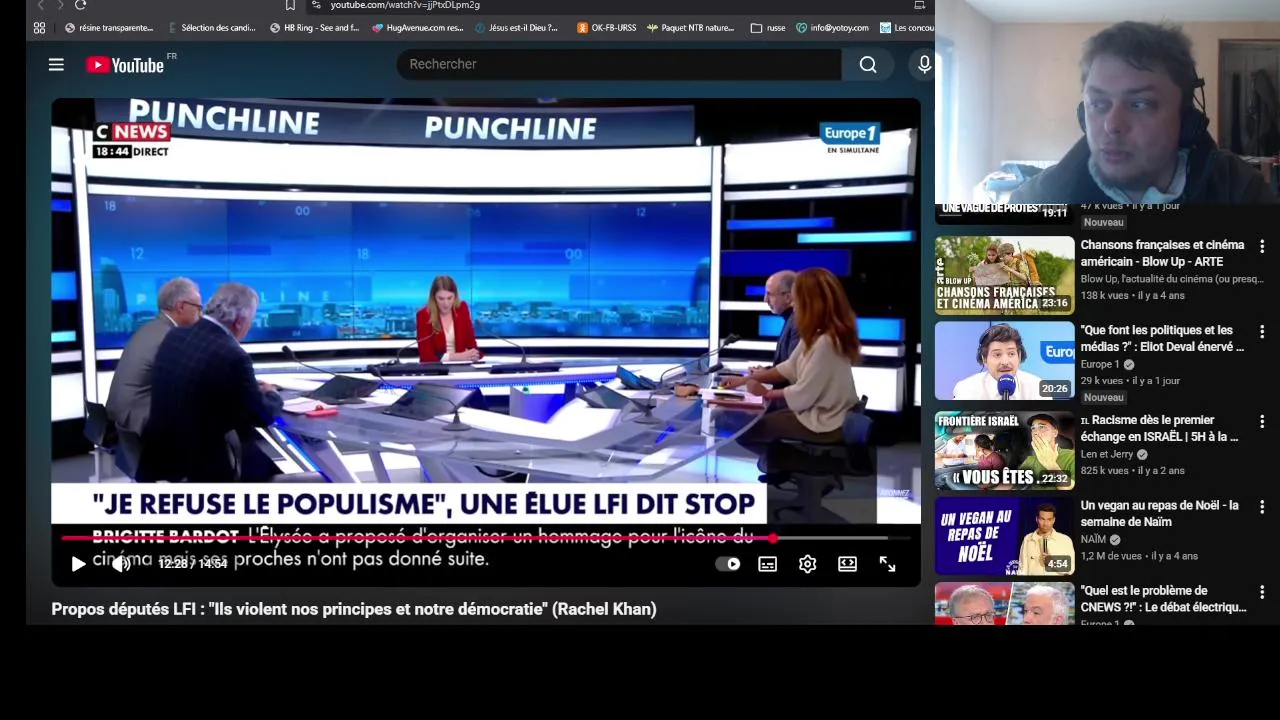Open 'Un vegan au repas de Noël' title

1159,513
